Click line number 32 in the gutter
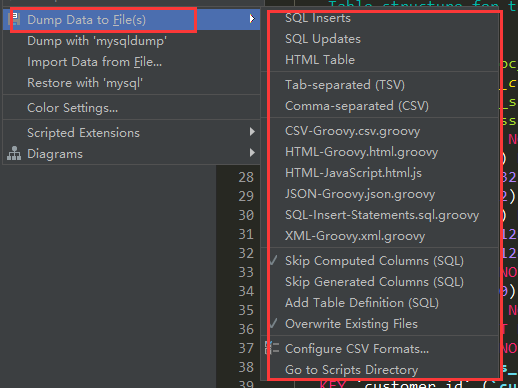The image size is (518, 388). tap(246, 253)
